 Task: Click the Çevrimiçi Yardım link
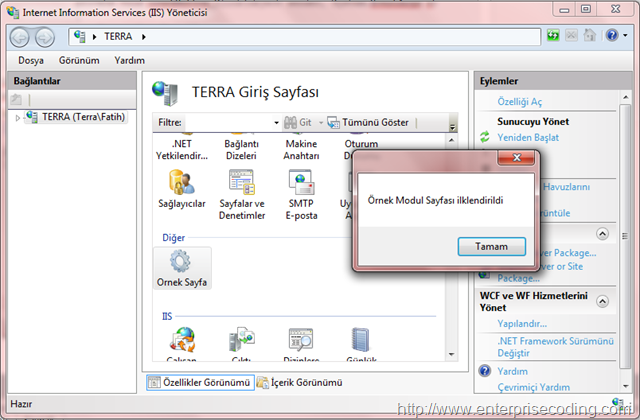[x=533, y=387]
